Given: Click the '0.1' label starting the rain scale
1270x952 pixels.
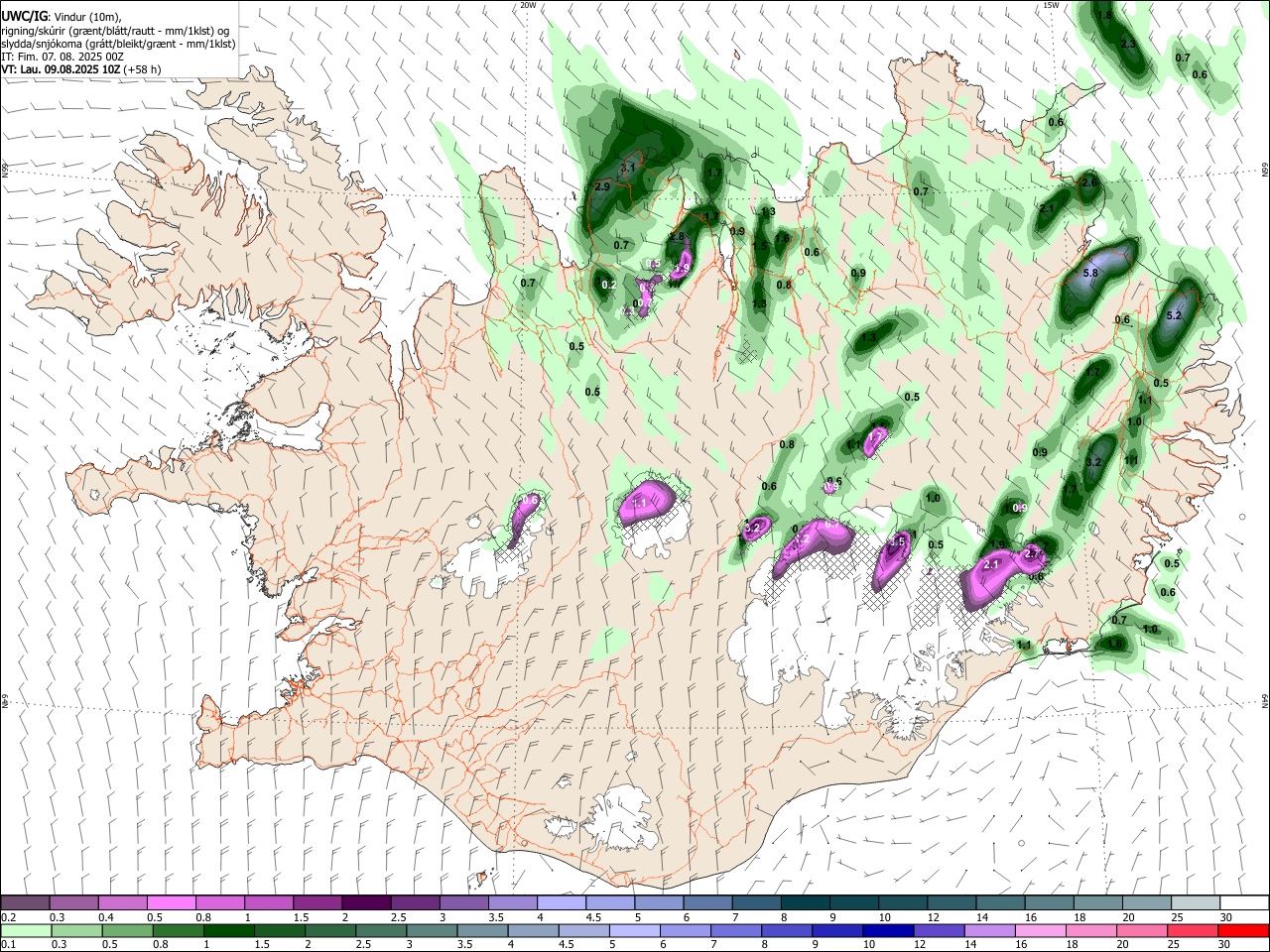Looking at the screenshot, I should (8, 945).
